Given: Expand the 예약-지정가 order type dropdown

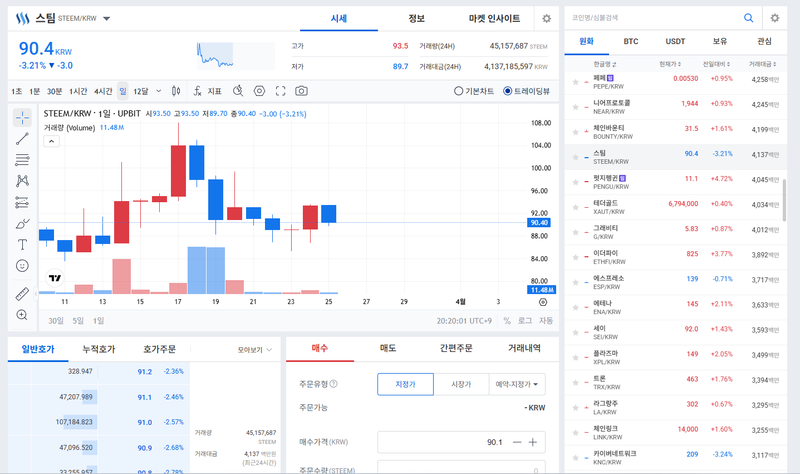Looking at the screenshot, I should (516, 384).
